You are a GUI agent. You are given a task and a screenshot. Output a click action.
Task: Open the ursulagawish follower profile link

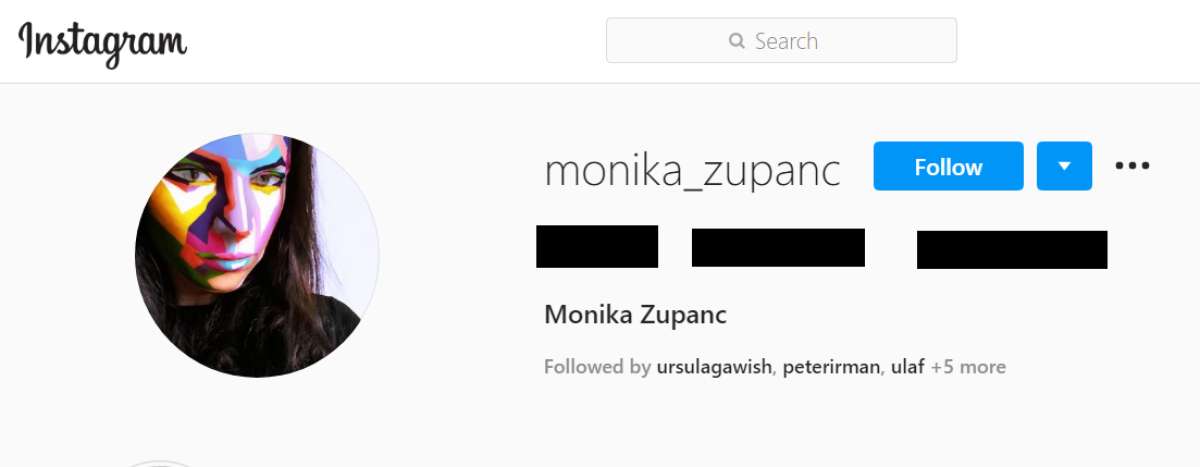tap(714, 367)
